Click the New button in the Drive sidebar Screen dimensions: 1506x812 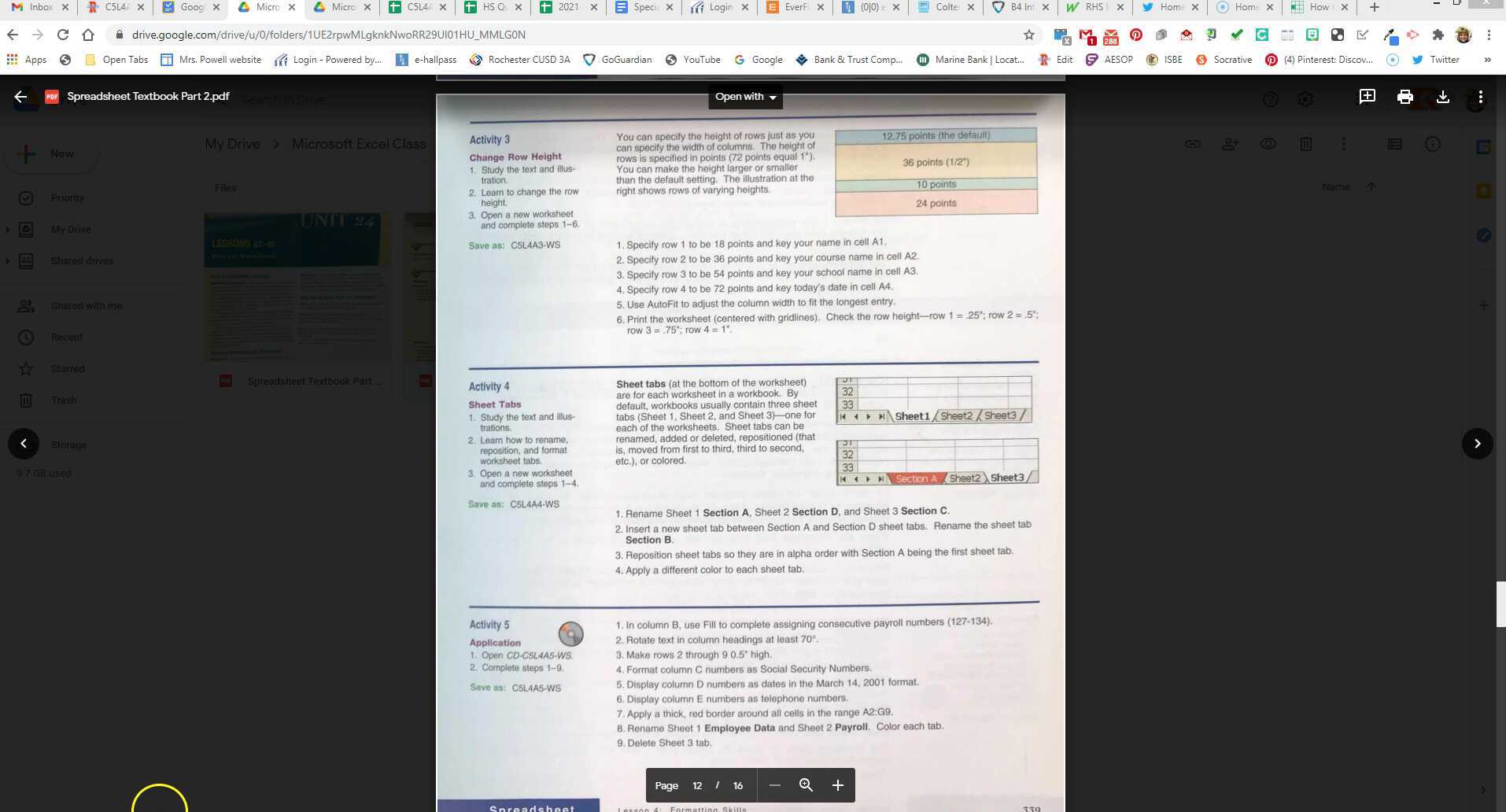50,153
